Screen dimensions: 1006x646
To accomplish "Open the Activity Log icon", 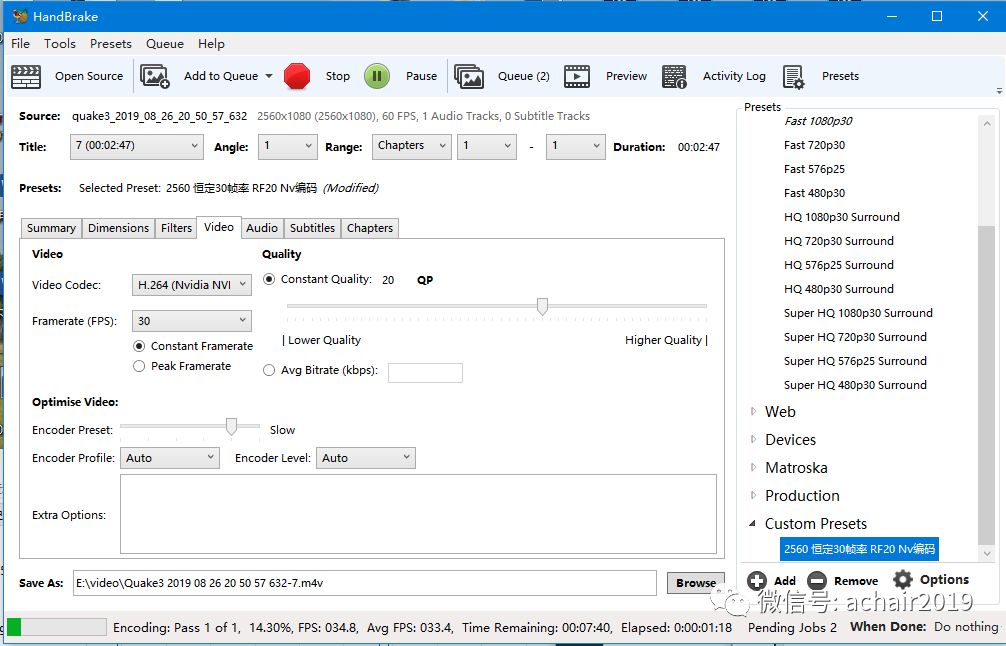I will click(x=675, y=76).
